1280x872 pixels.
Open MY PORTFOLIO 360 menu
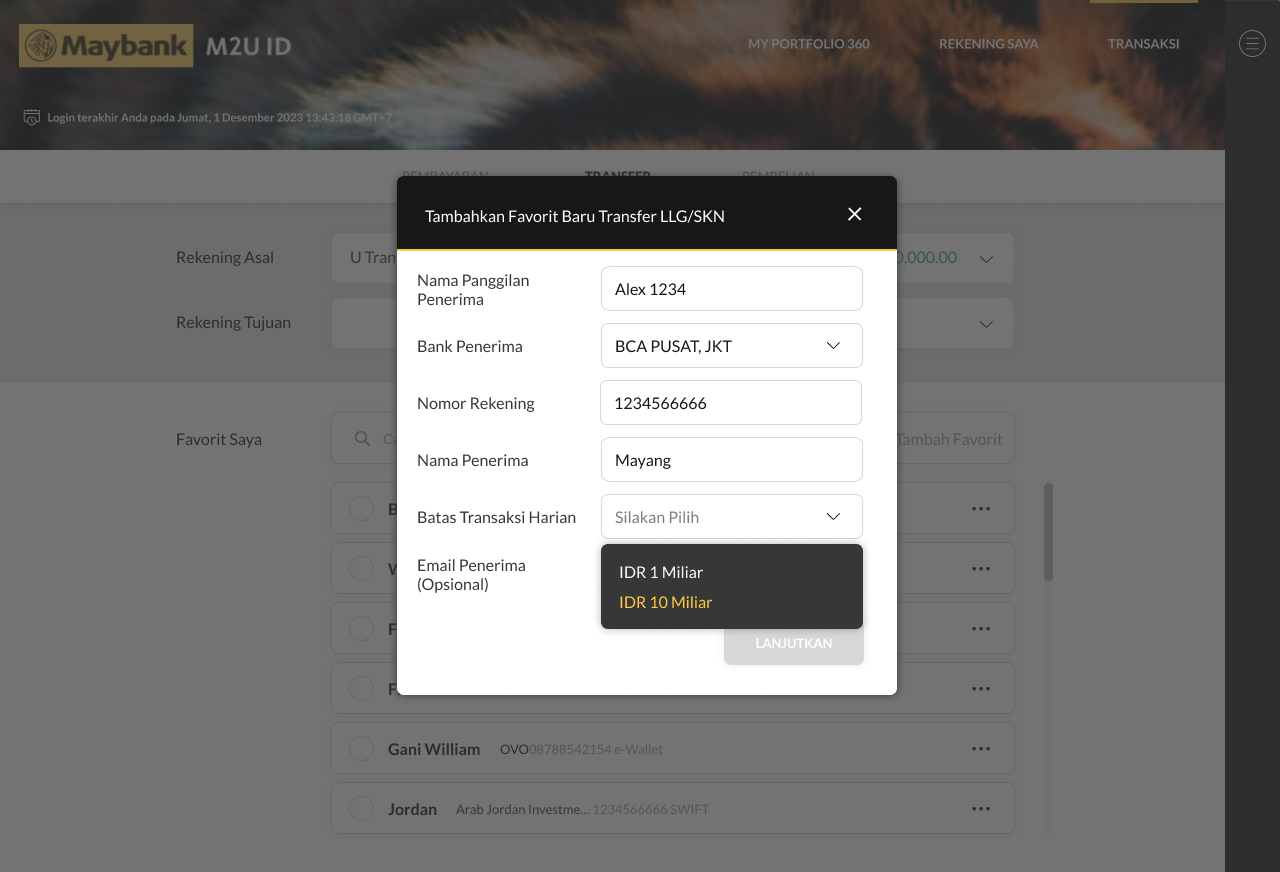click(x=809, y=44)
